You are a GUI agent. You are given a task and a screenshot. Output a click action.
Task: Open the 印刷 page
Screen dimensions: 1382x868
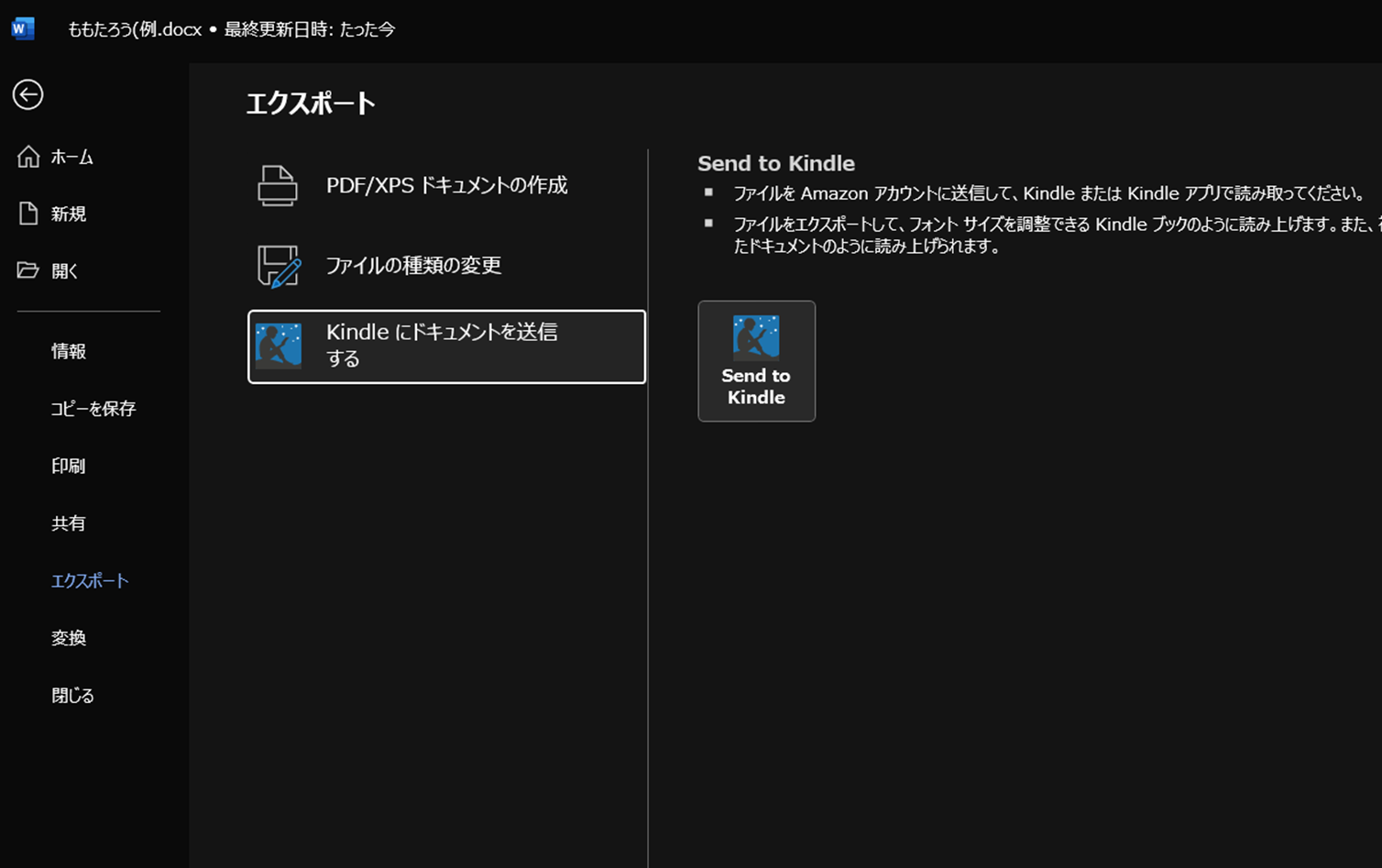[69, 466]
